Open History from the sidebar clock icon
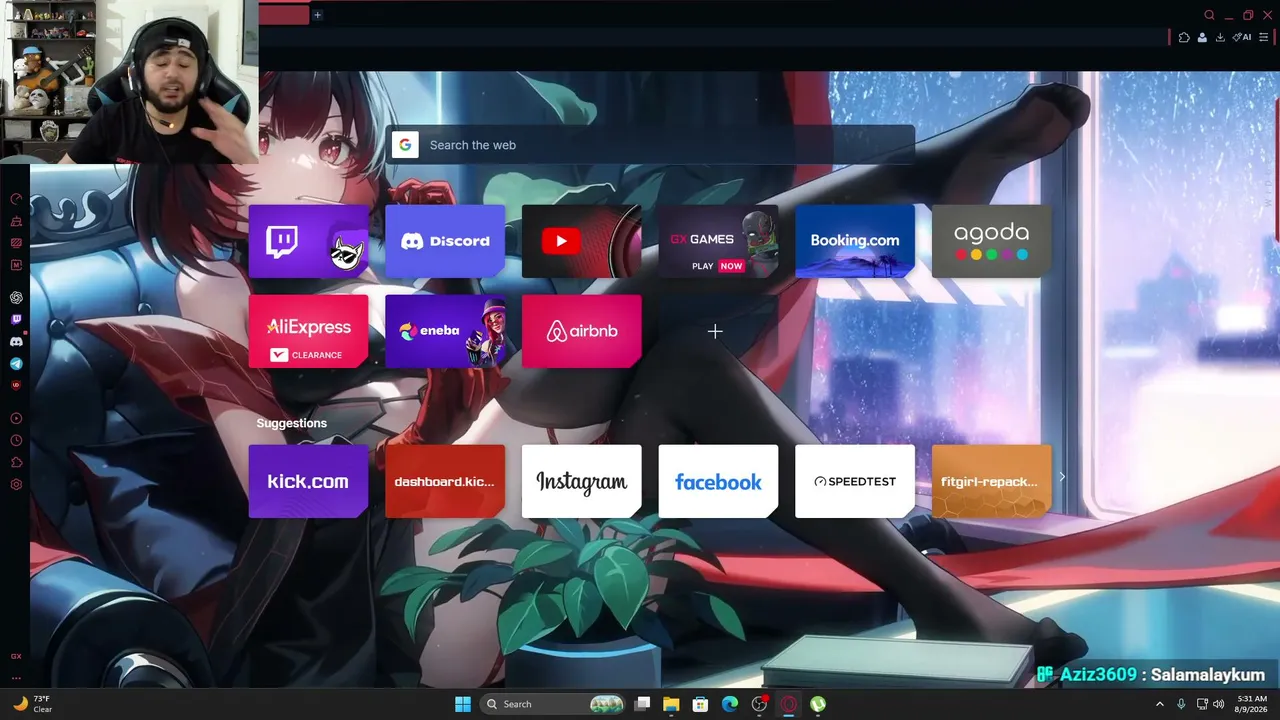Screen dimensions: 1280x720 (16, 440)
